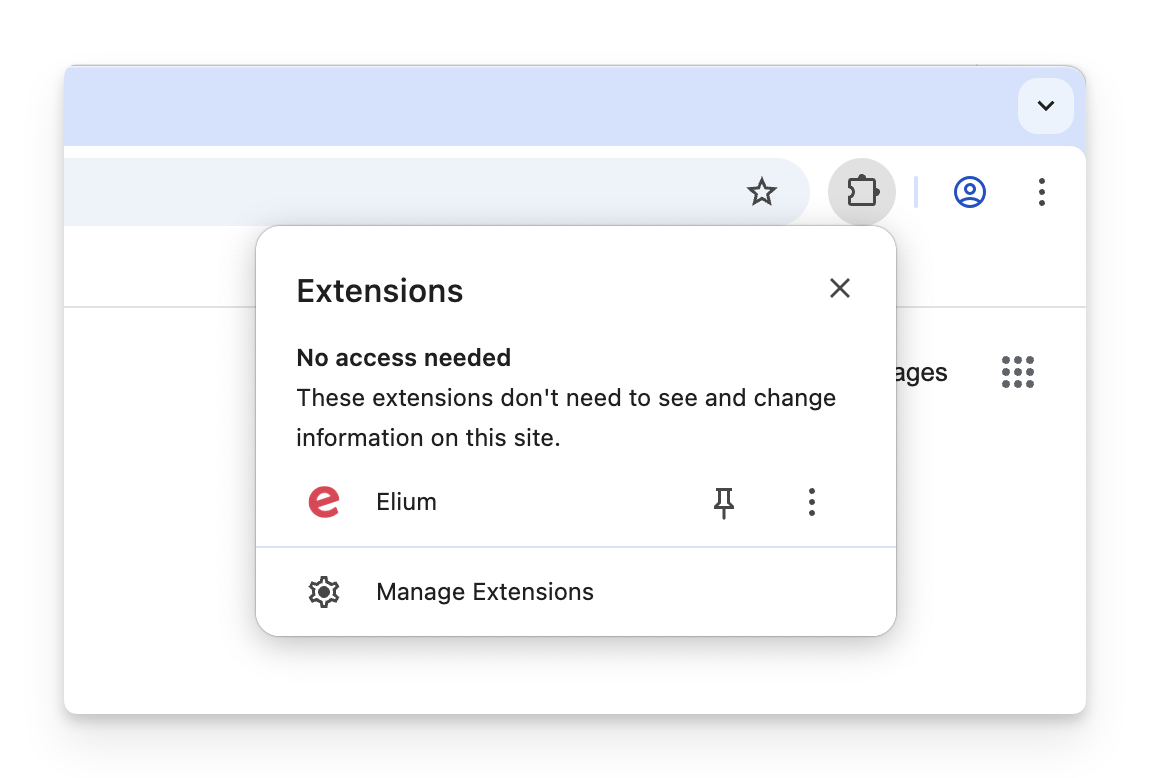Select the Elium extension name
Viewport: 1150px width, 778px height.
coord(406,502)
